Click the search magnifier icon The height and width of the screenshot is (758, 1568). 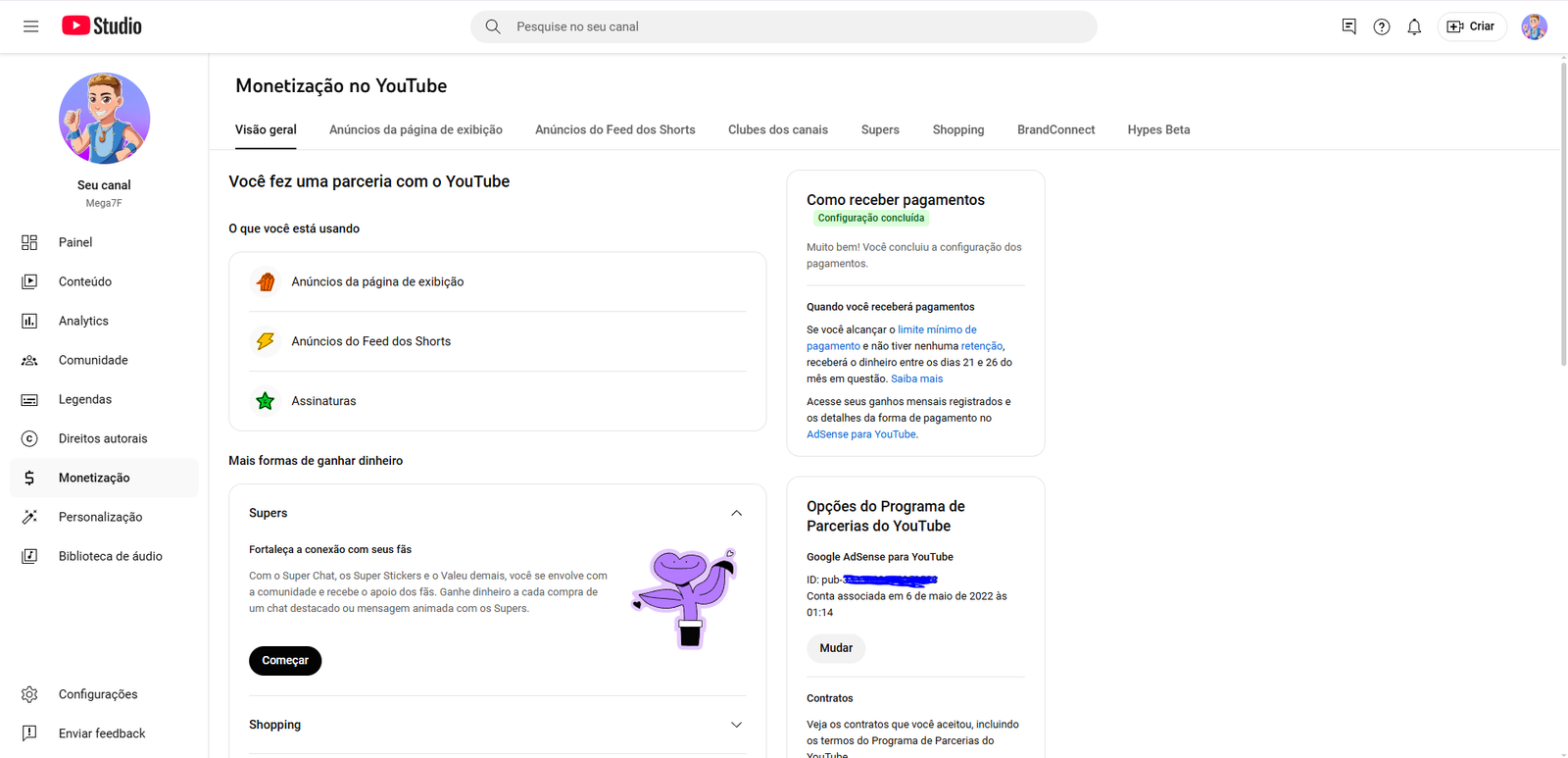point(493,26)
